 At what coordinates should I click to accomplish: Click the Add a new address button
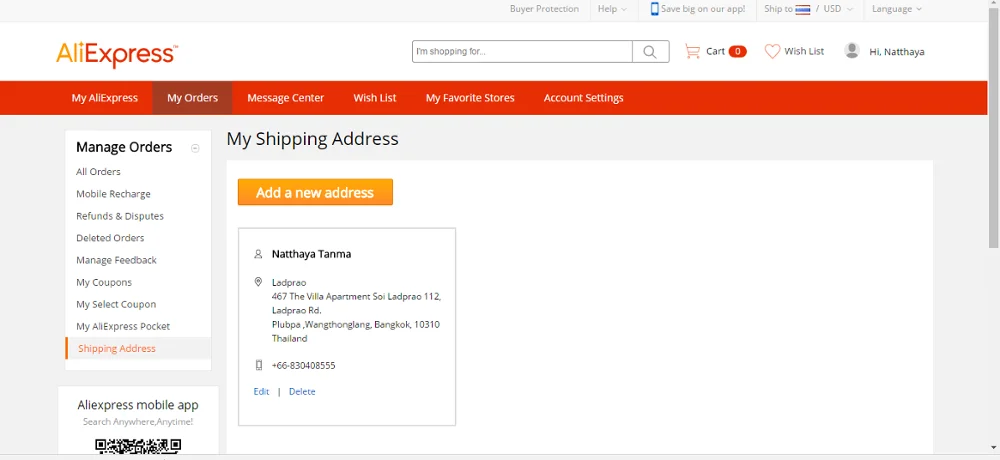pos(315,192)
